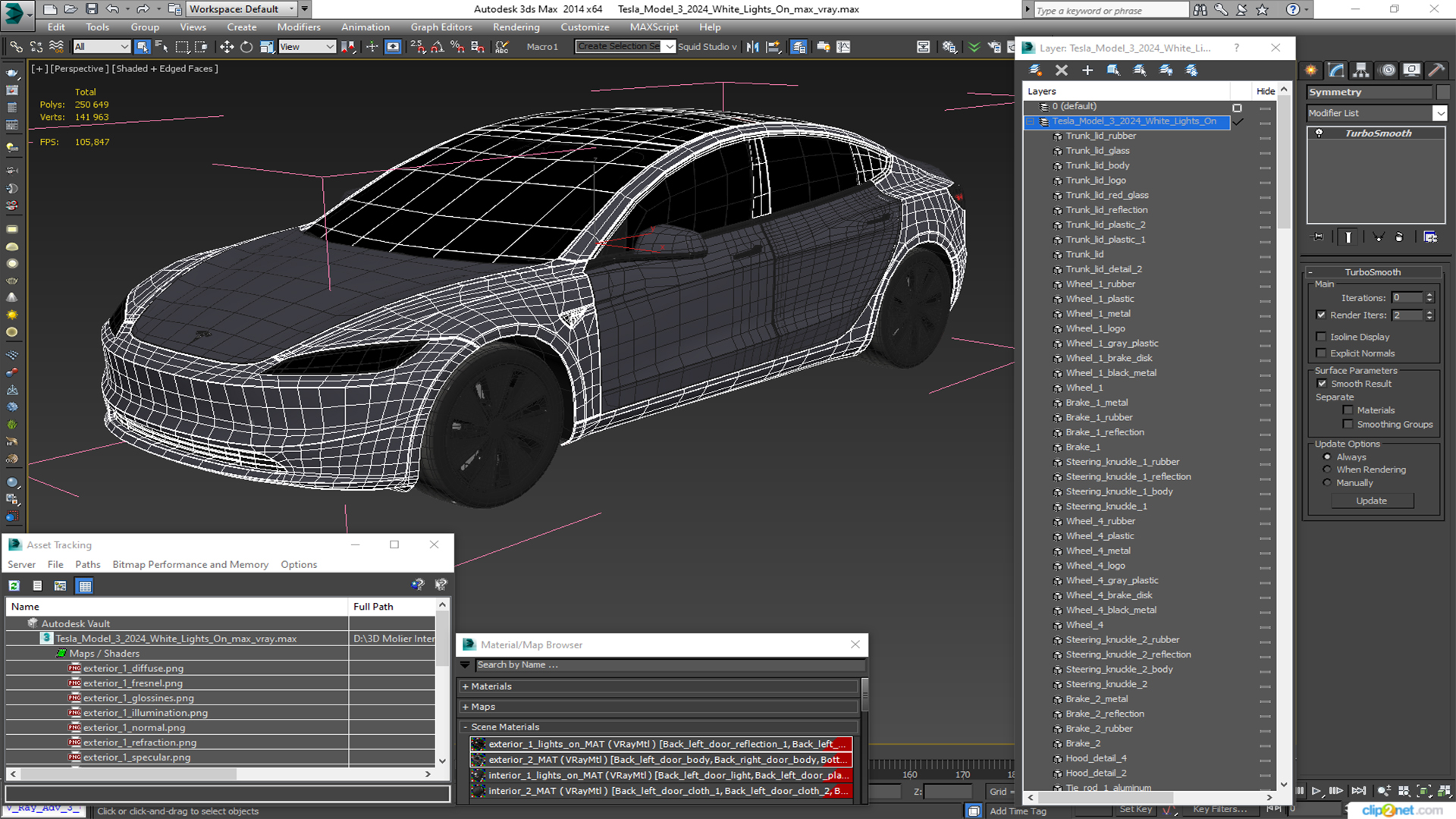
Task: Check Separate by Materials
Action: click(x=1348, y=410)
